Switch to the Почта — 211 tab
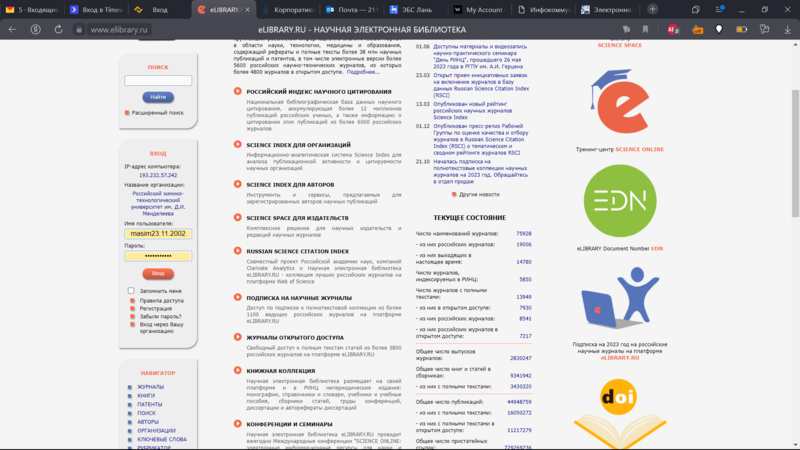Viewport: 800px width, 450px height. tap(353, 10)
